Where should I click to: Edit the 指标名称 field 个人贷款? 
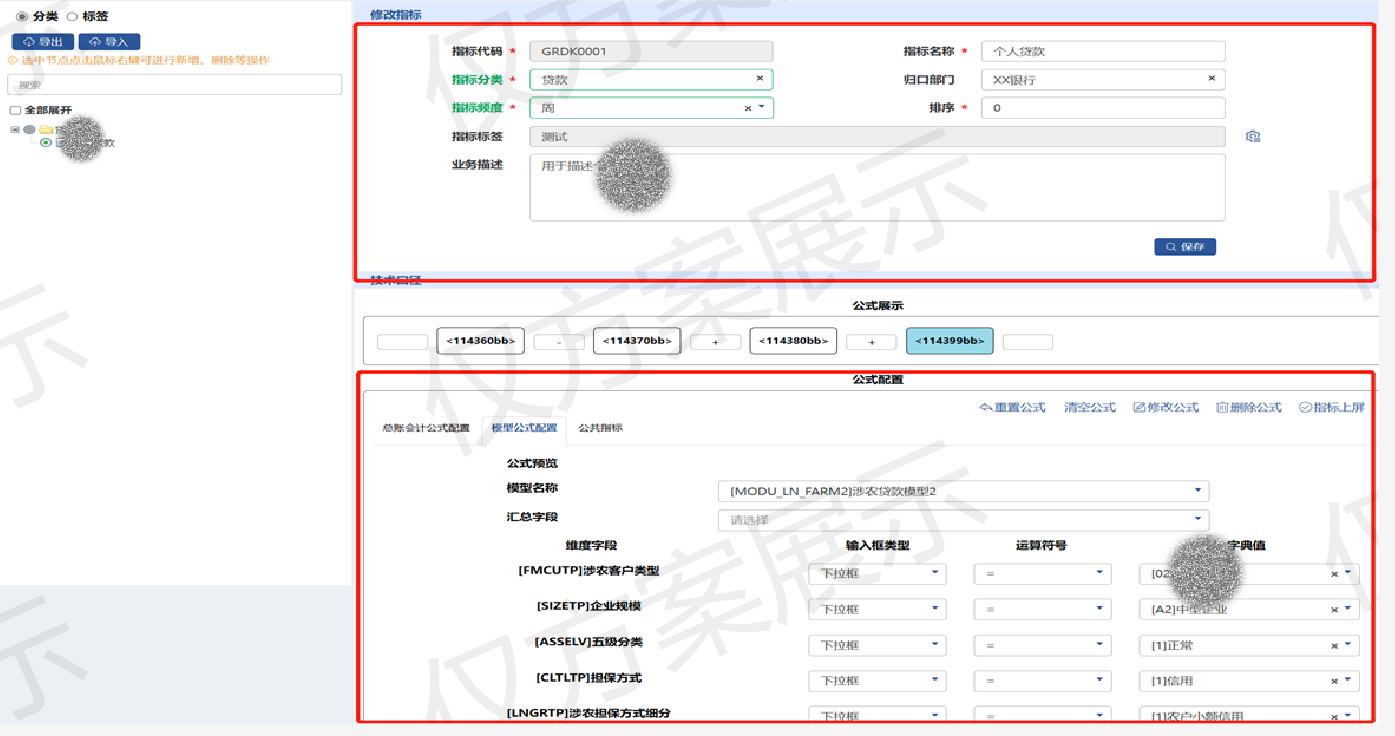coord(1103,51)
